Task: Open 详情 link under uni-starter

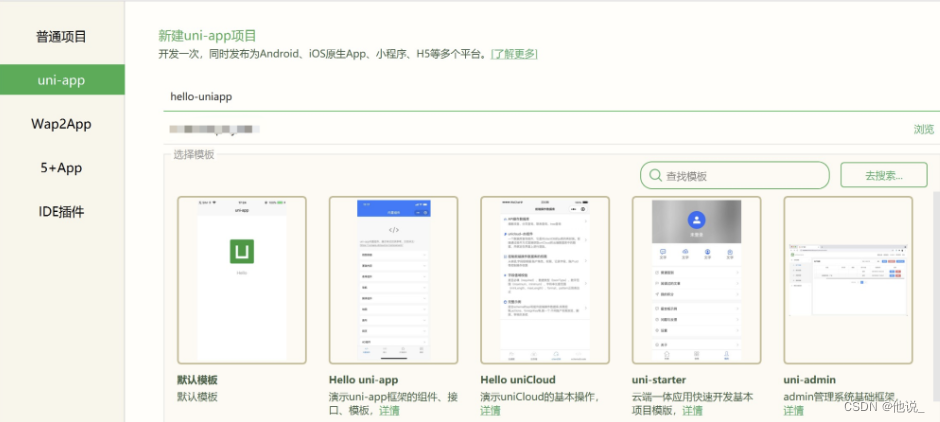Action: (x=692, y=411)
